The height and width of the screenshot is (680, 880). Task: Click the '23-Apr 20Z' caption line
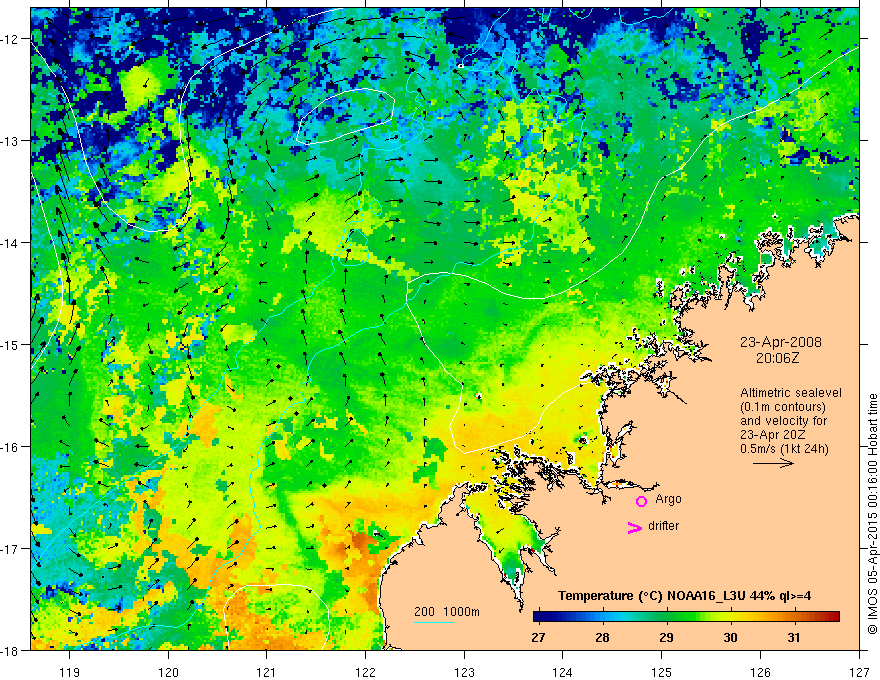coord(773,435)
